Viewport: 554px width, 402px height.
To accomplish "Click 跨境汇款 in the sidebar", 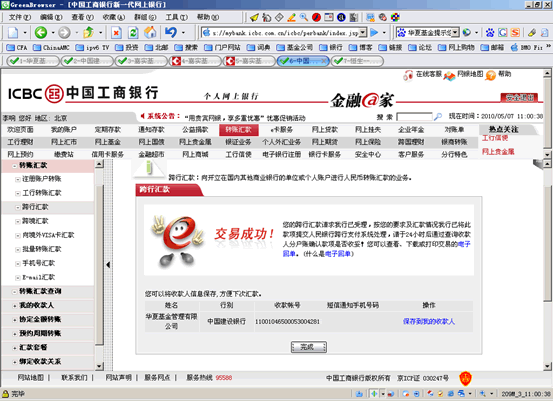I will point(35,221).
